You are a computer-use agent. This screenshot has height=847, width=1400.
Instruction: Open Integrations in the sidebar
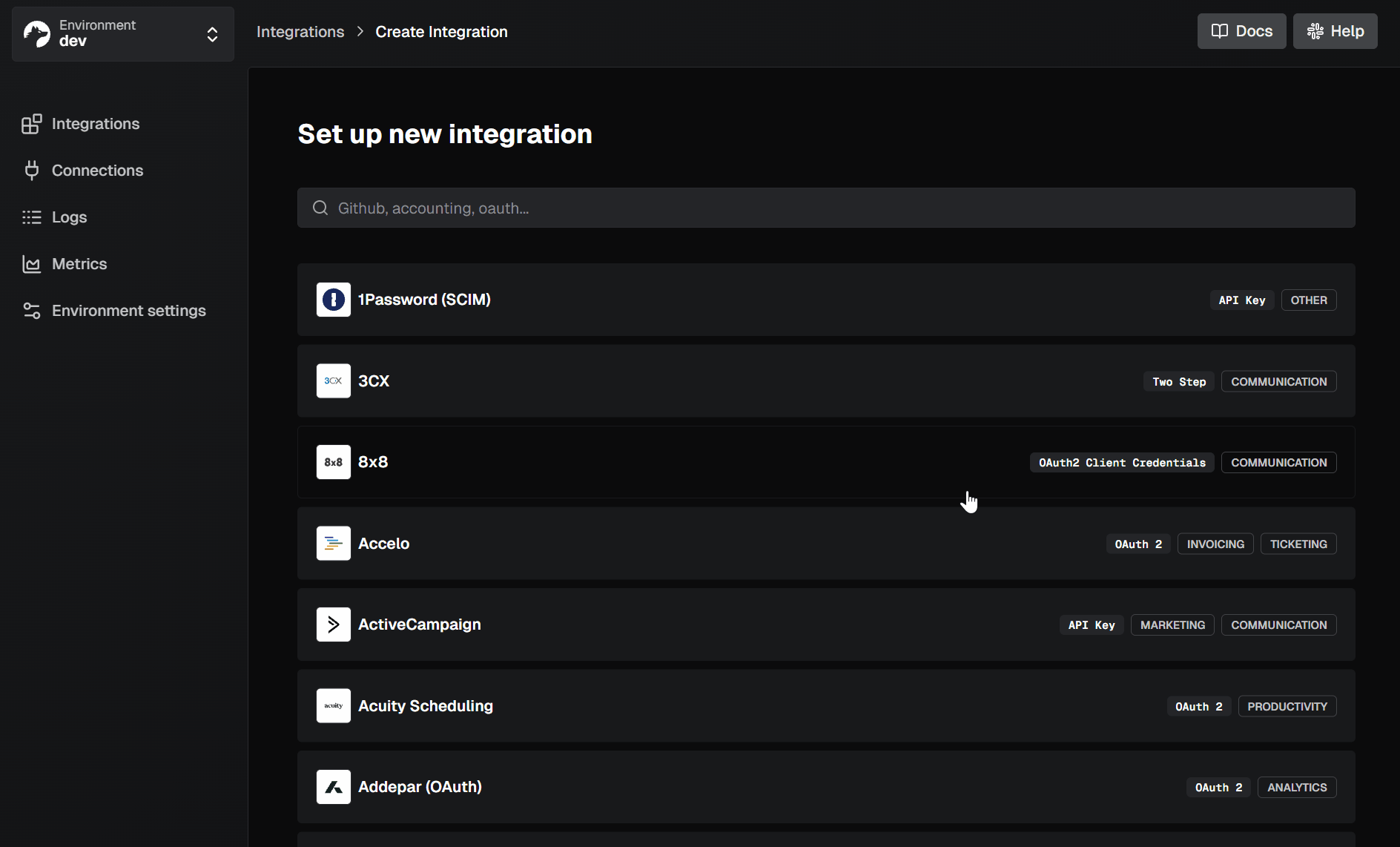click(x=96, y=124)
